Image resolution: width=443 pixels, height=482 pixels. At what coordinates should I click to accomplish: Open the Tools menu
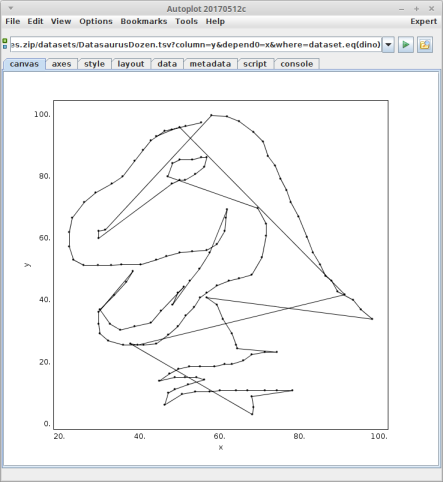pyautogui.click(x=186, y=21)
